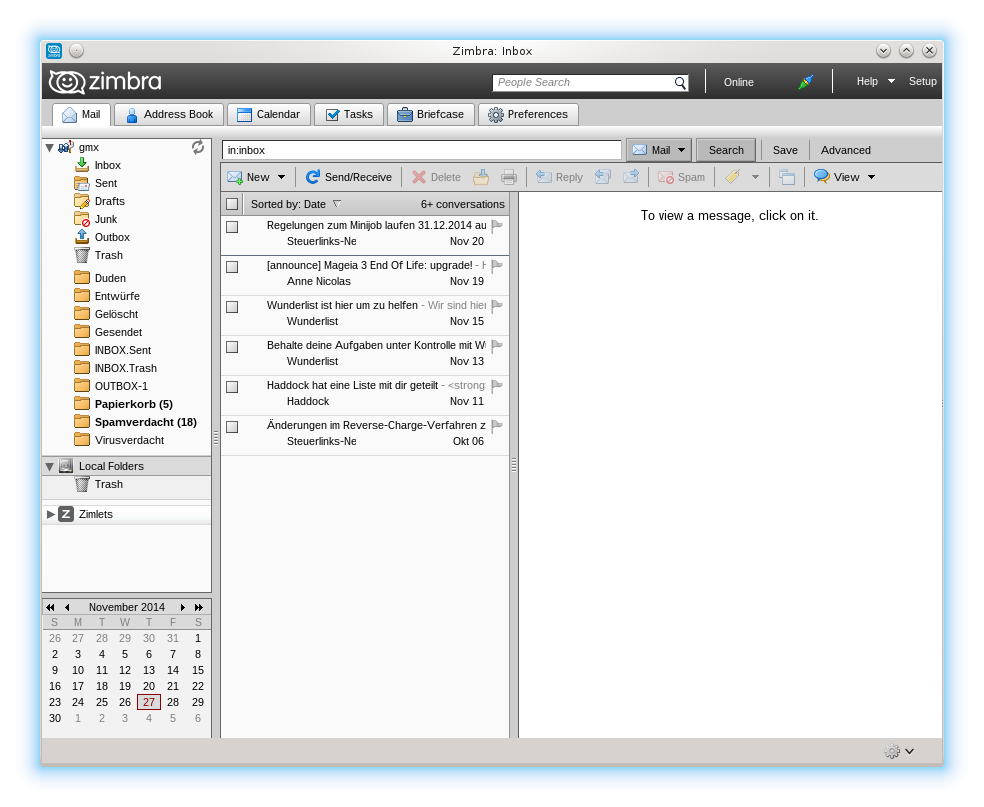Click the Reply All icon
This screenshot has width=984, height=807.
pos(602,177)
